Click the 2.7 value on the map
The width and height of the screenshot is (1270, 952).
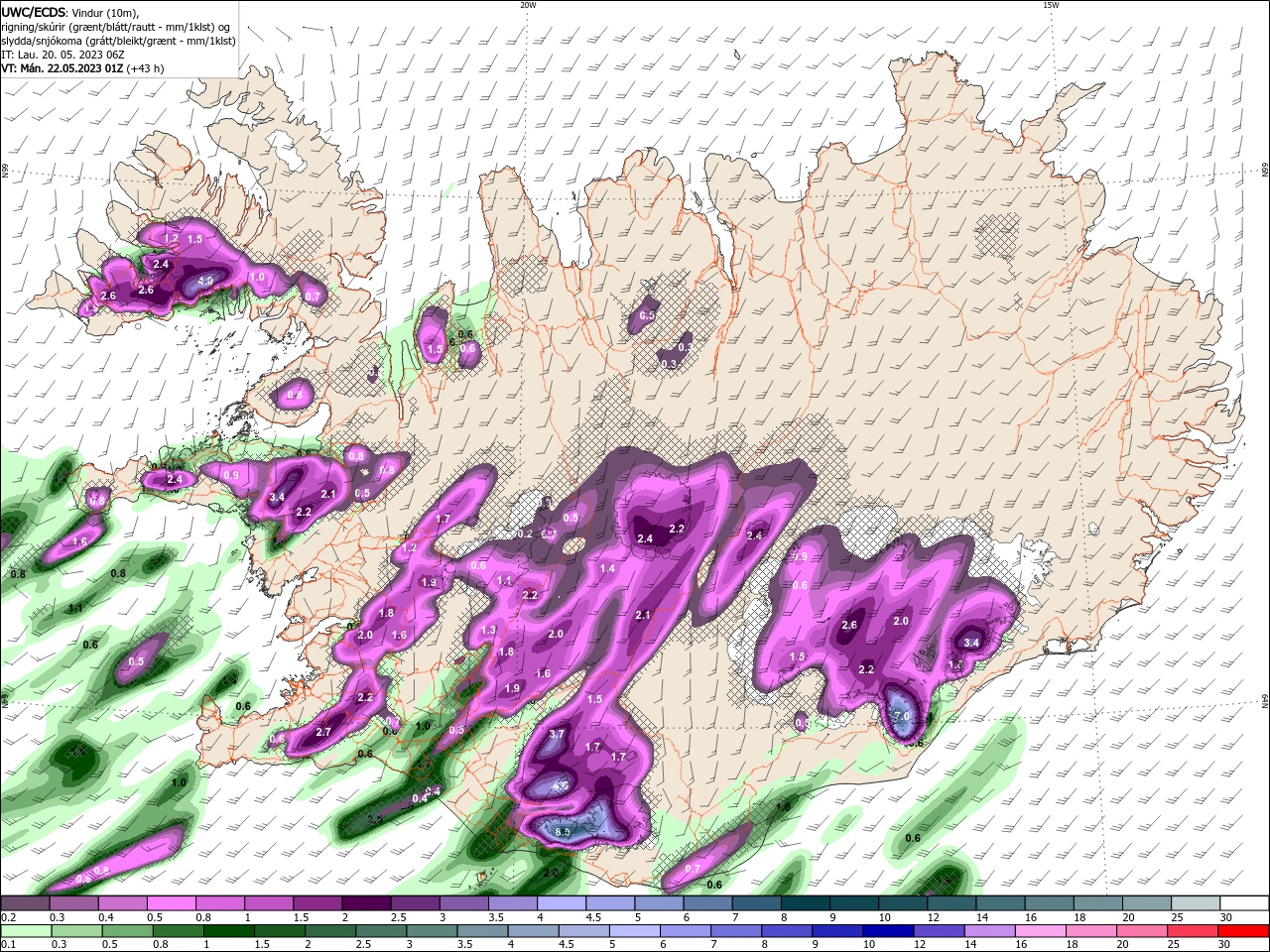point(323,732)
